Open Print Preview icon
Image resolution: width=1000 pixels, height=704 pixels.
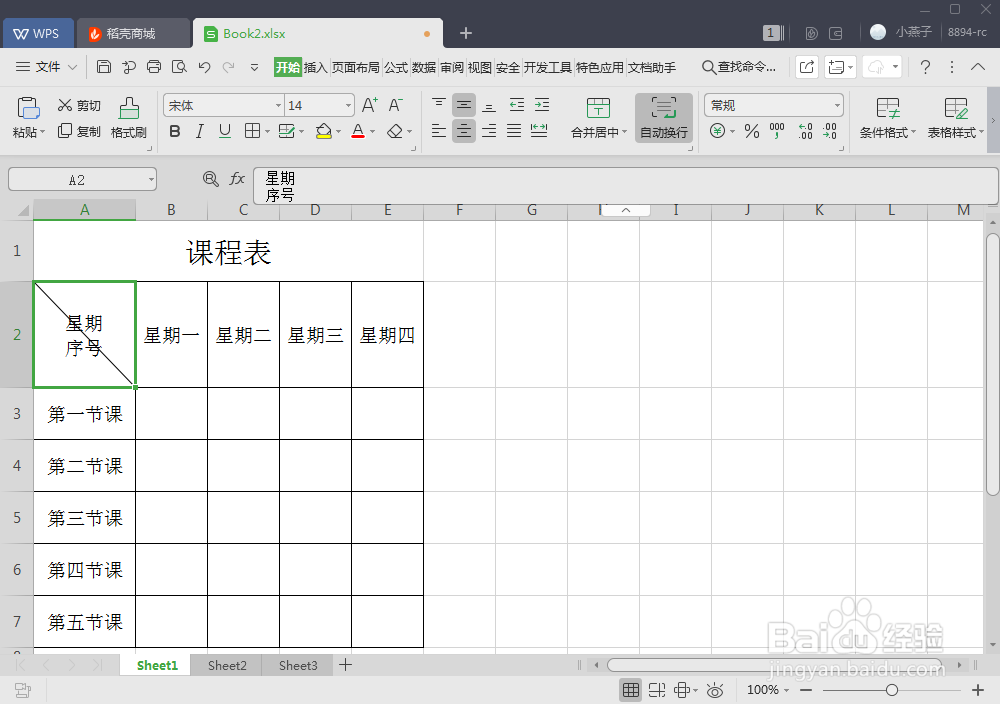[179, 67]
